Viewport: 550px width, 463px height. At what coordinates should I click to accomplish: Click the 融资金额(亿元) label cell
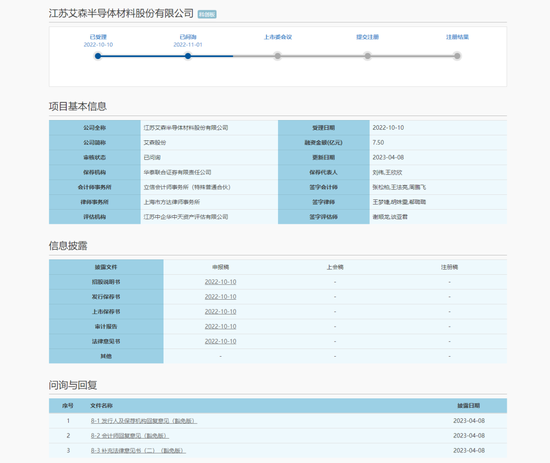tap(323, 143)
